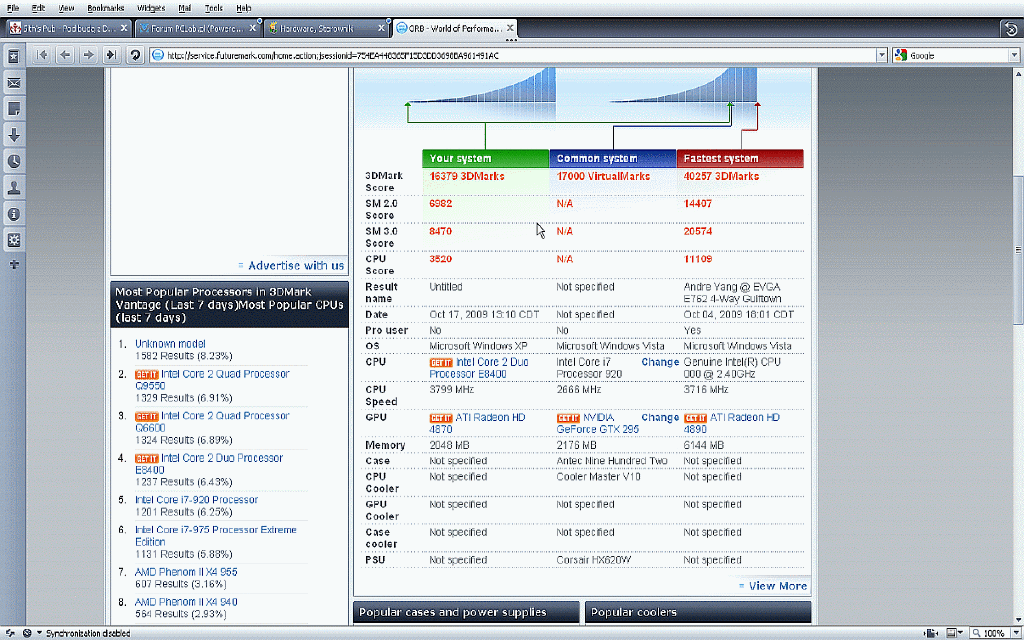Click the URL address field

click(519, 56)
